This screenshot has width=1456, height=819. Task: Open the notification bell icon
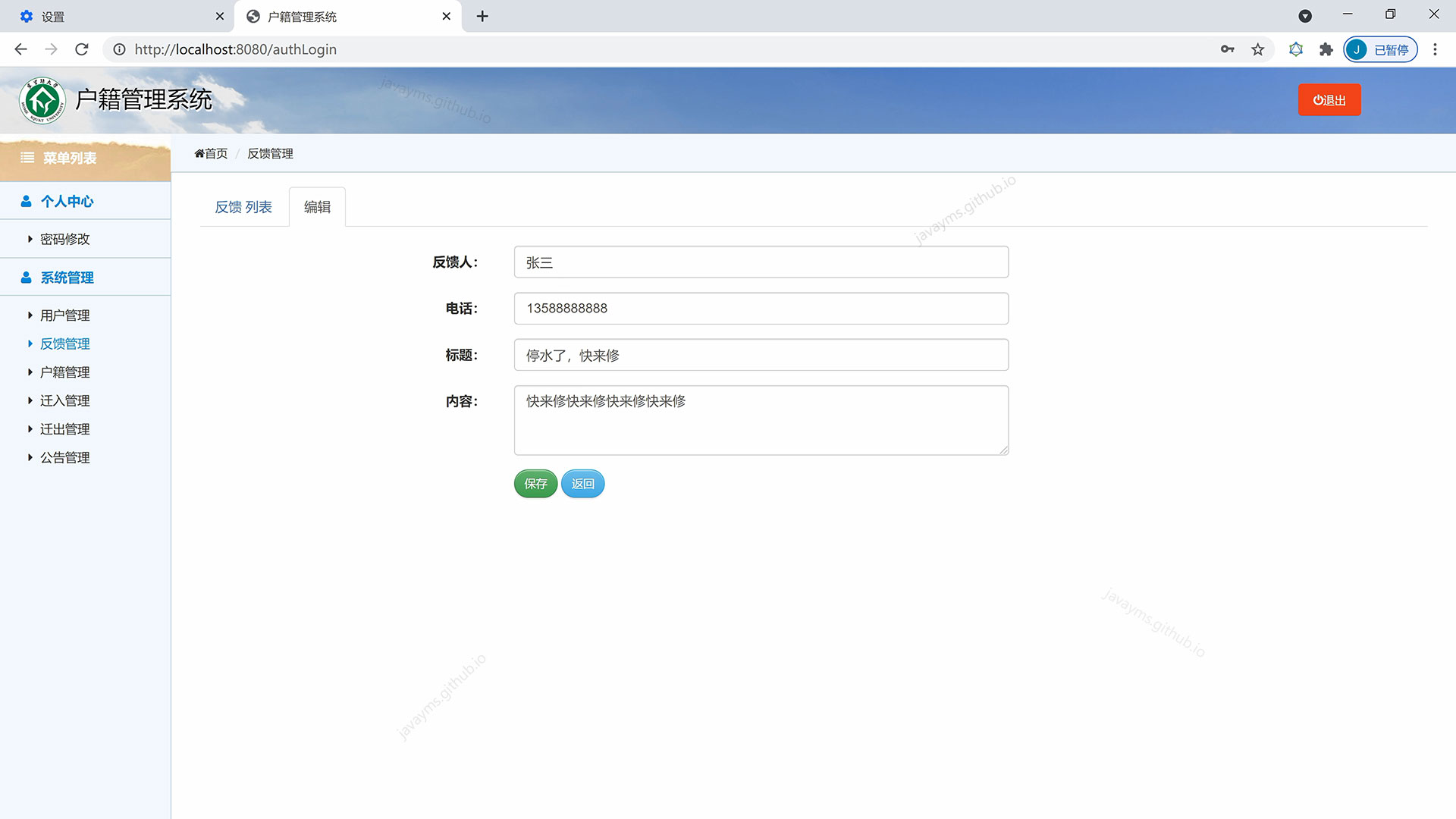pyautogui.click(x=1296, y=49)
